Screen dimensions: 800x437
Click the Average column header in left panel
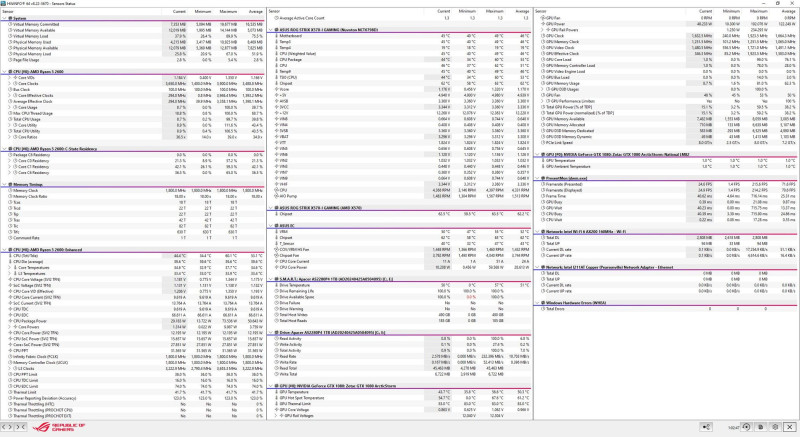[x=255, y=11]
